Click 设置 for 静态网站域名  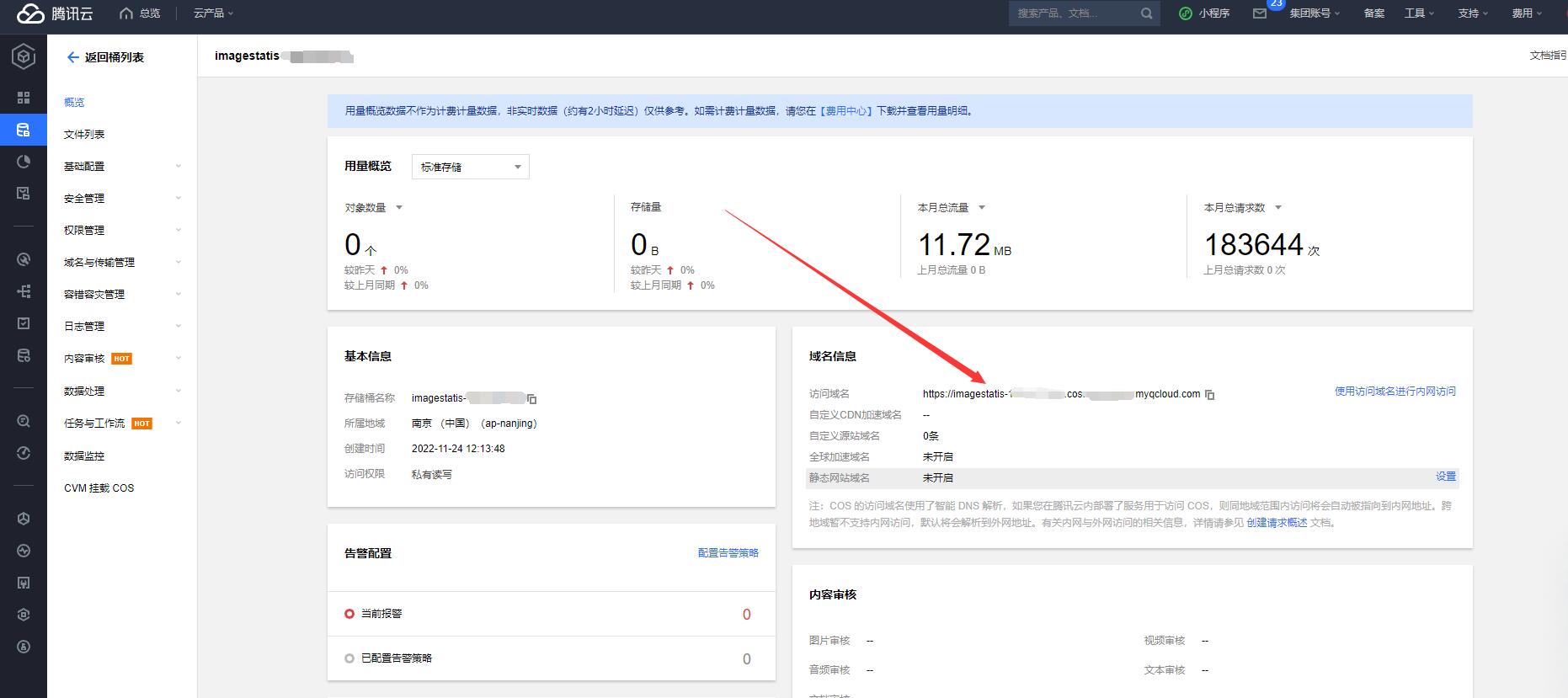click(1446, 477)
